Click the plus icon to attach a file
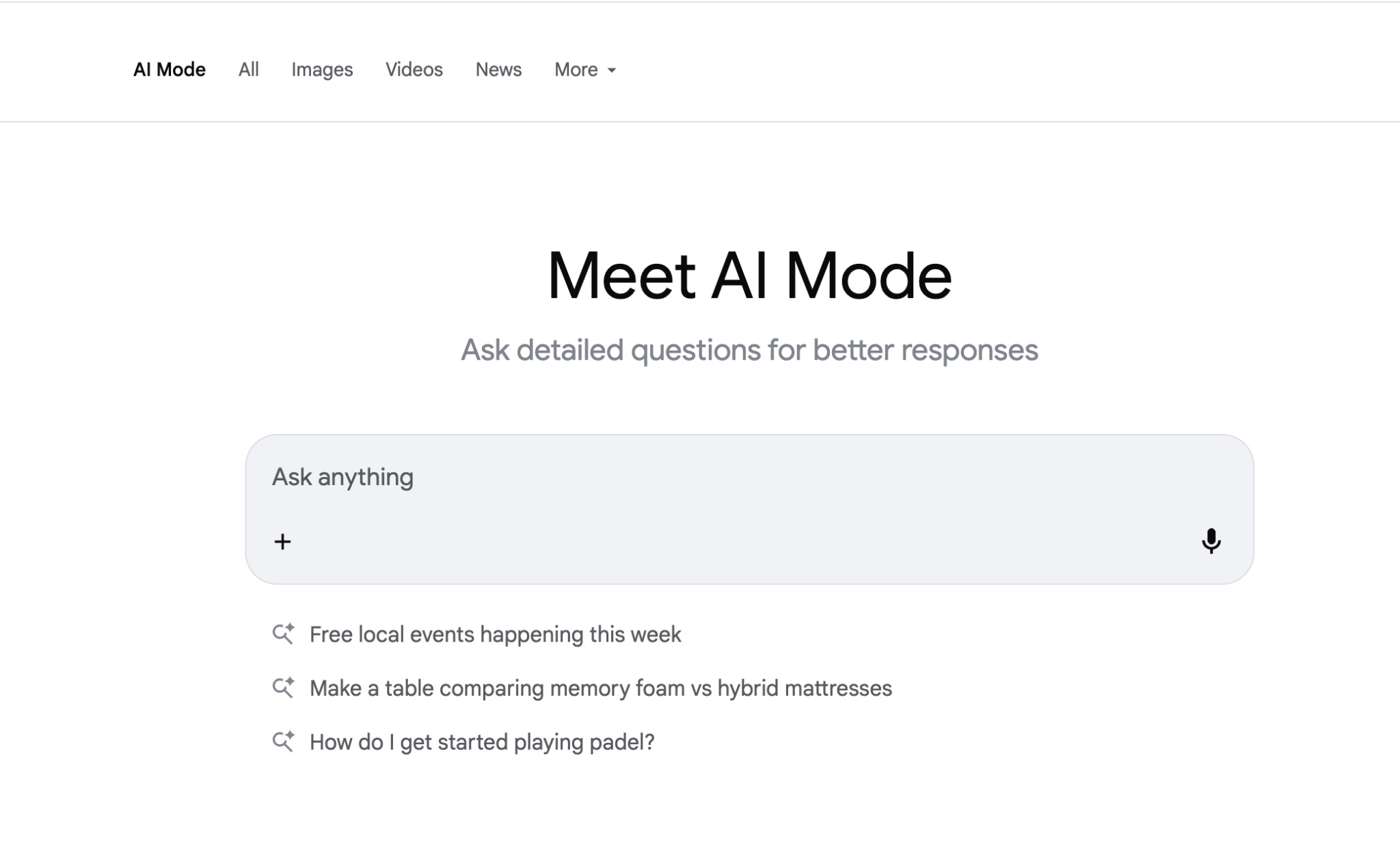This screenshot has height=844, width=1400. 282,542
